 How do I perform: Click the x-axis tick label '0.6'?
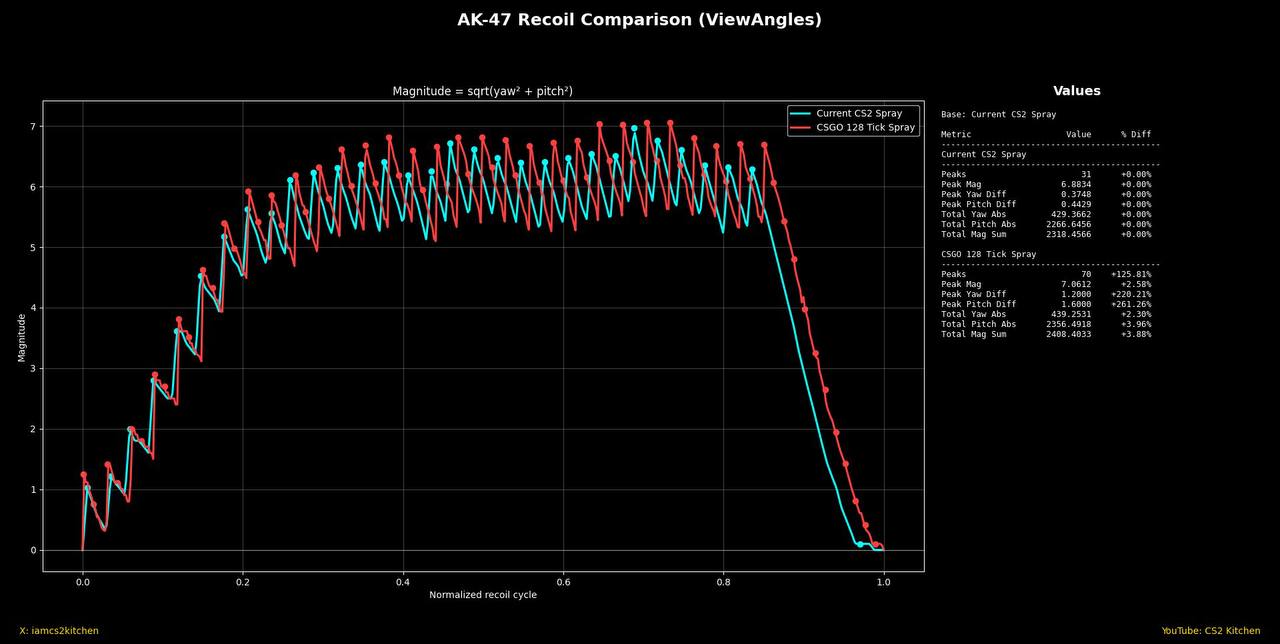coord(563,581)
